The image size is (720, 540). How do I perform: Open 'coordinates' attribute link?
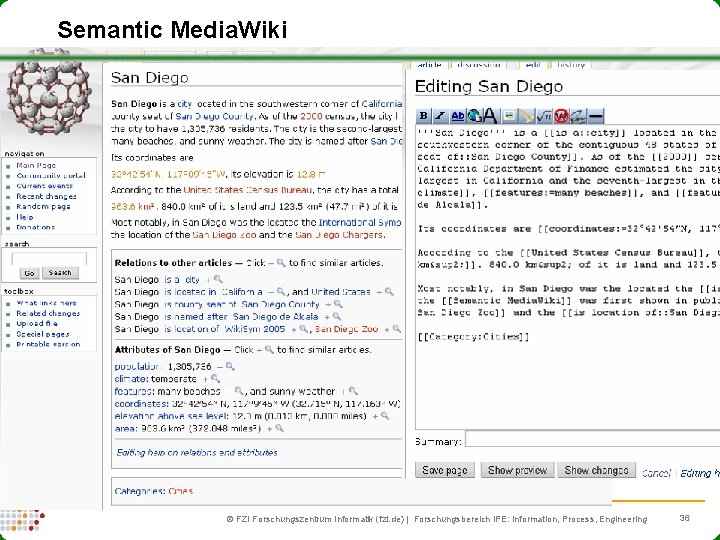click(x=141, y=404)
